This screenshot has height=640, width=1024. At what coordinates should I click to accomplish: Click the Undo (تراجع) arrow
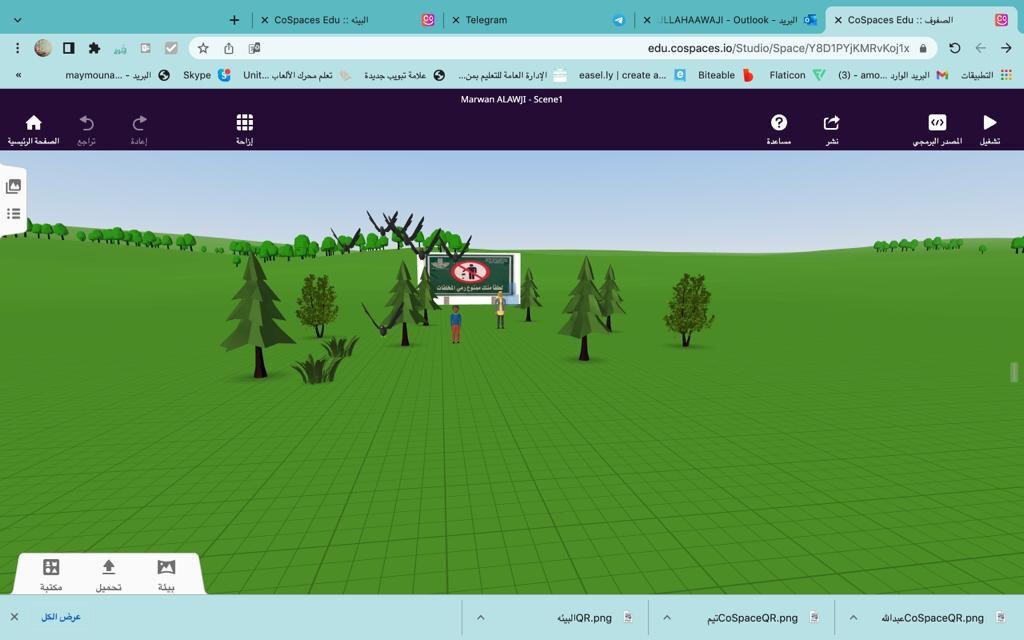click(87, 128)
